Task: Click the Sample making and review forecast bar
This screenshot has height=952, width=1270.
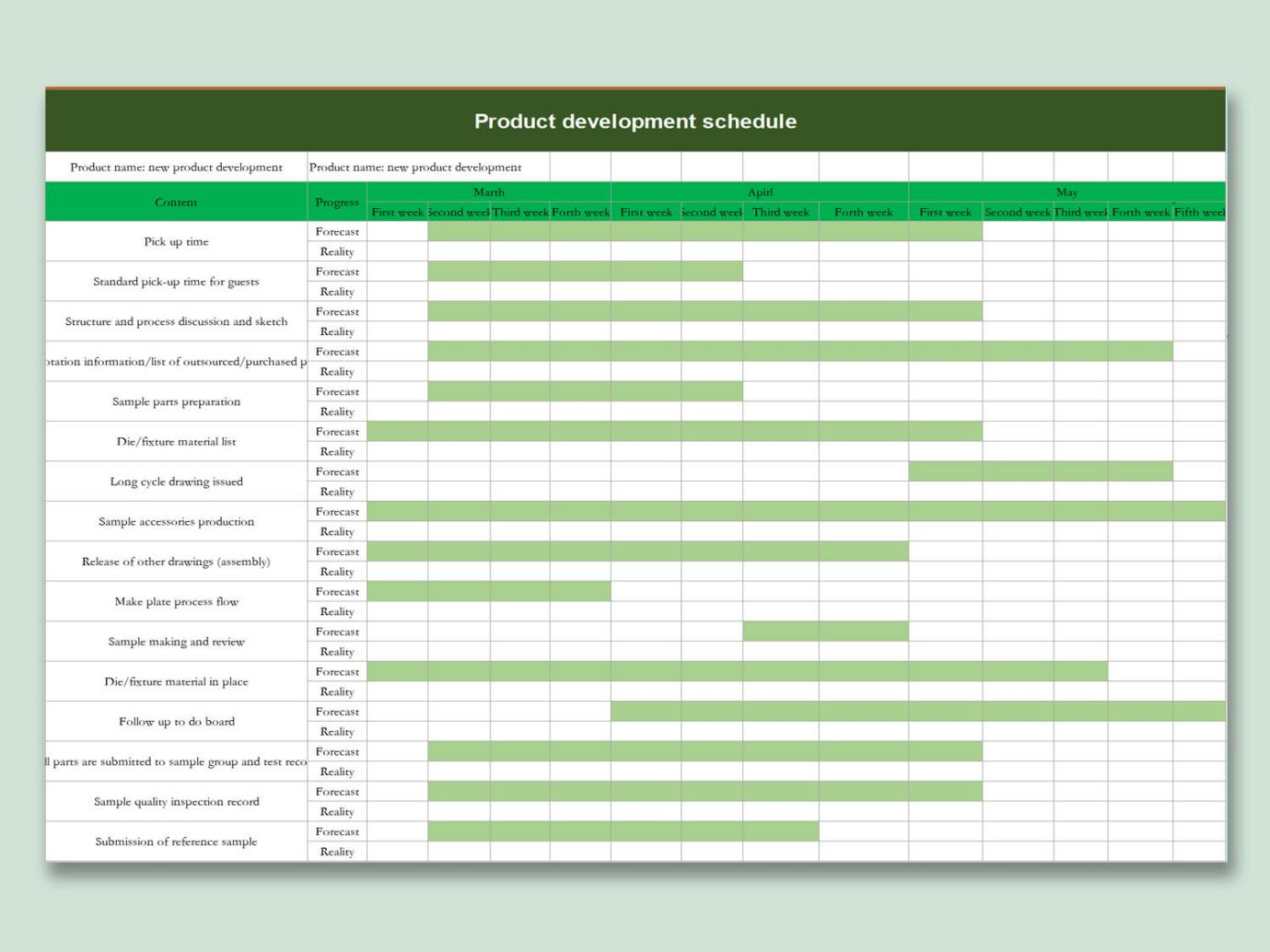Action: pos(825,632)
